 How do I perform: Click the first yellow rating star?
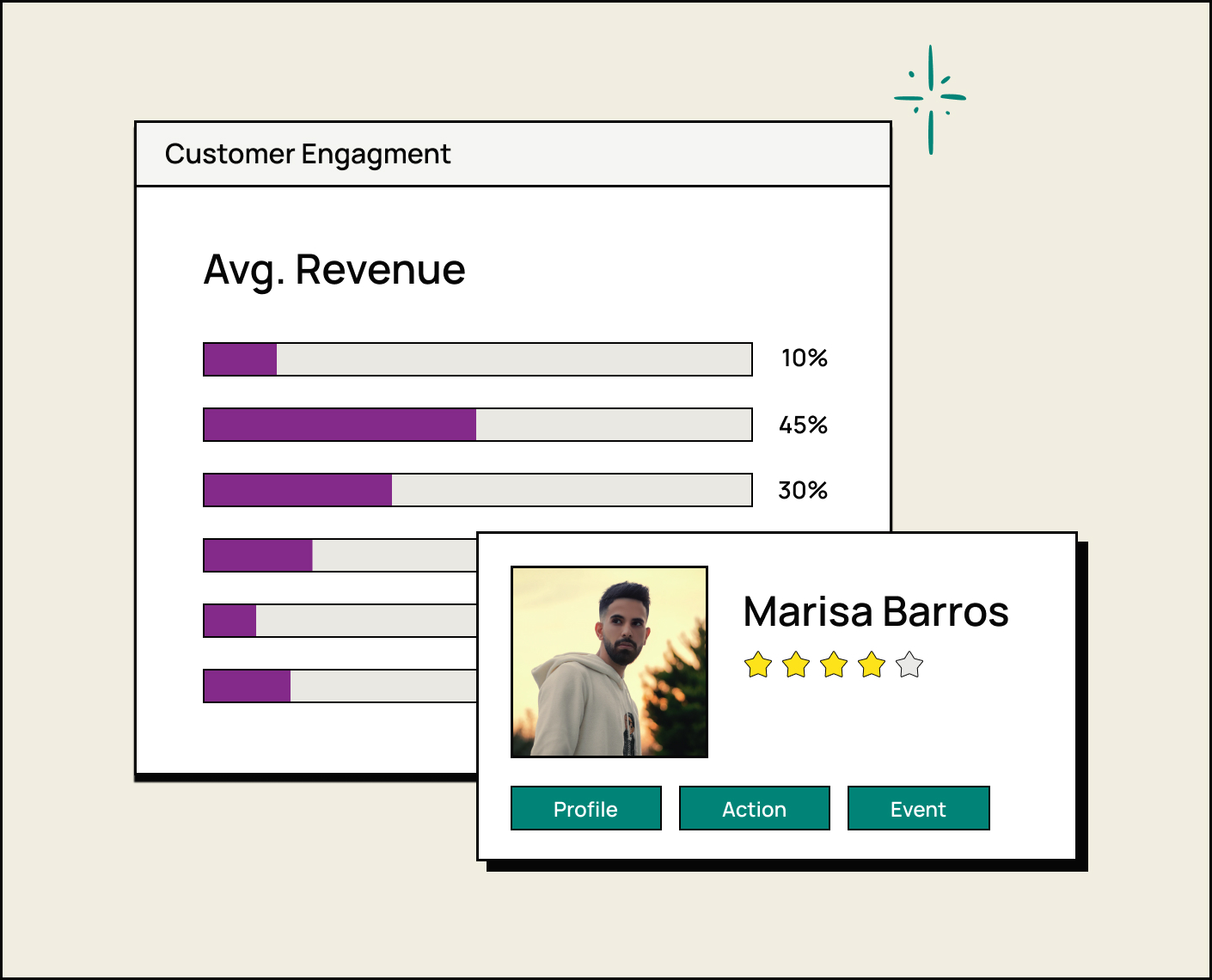click(x=758, y=665)
